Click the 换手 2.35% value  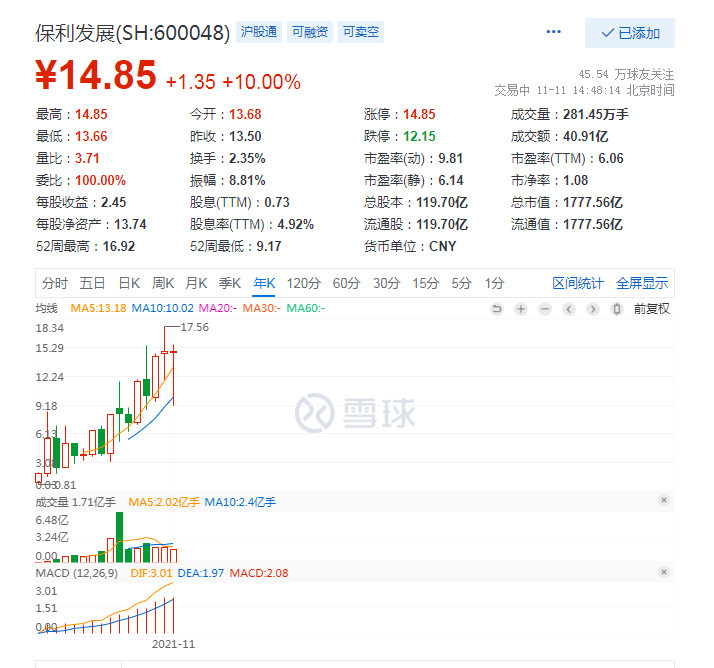(x=247, y=158)
